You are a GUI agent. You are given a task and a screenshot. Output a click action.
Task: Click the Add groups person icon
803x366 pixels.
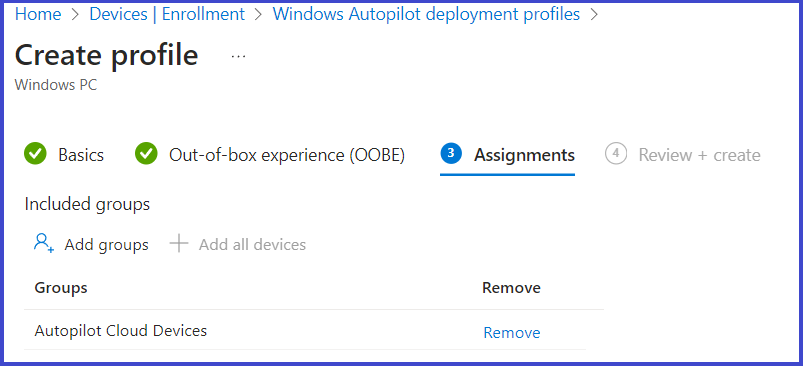coord(44,243)
